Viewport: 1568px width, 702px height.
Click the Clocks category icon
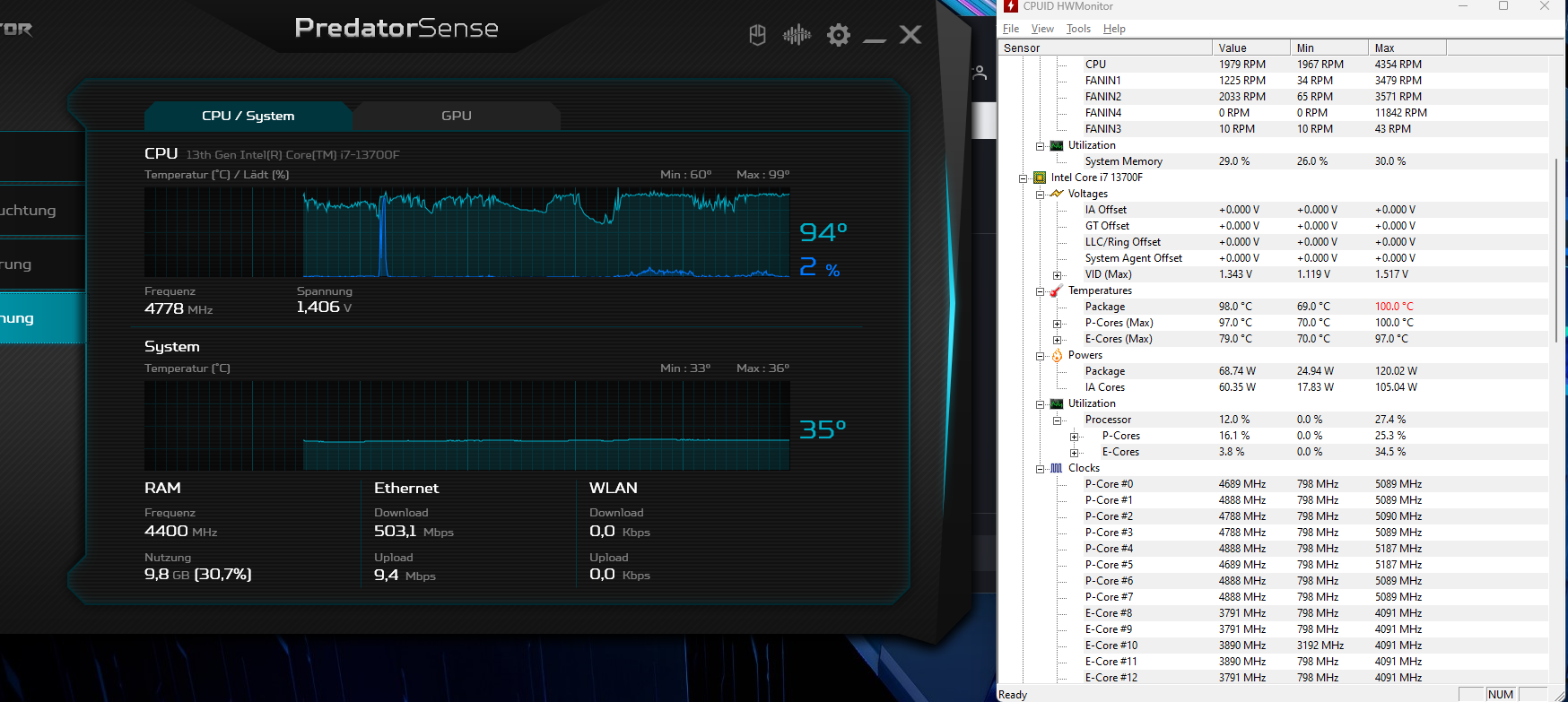coord(1057,468)
